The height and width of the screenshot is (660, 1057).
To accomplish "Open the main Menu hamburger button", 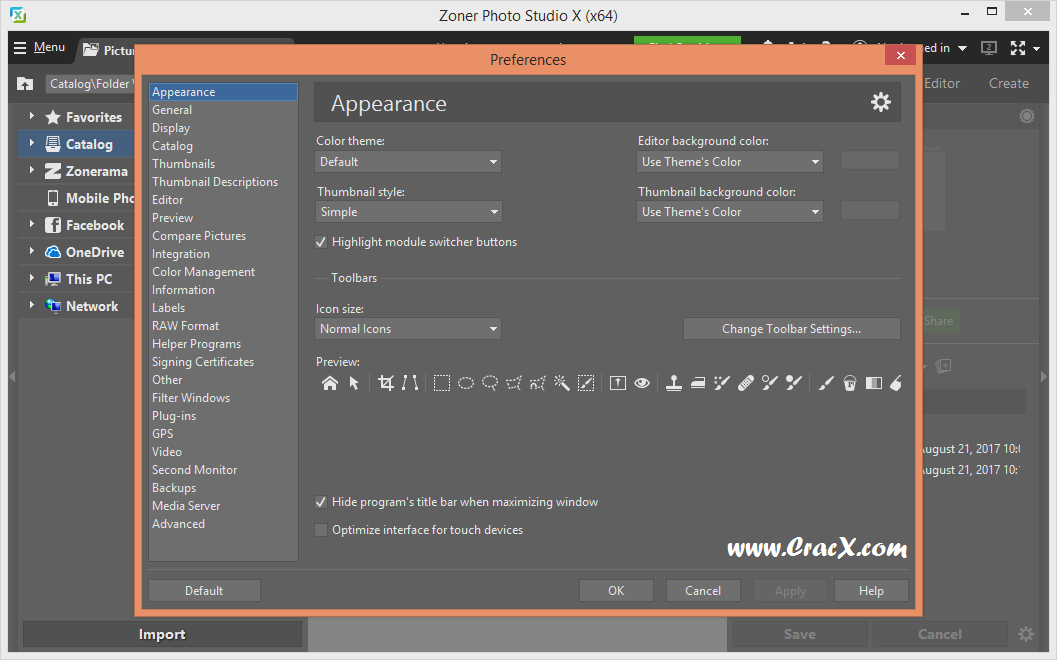I will tap(39, 47).
